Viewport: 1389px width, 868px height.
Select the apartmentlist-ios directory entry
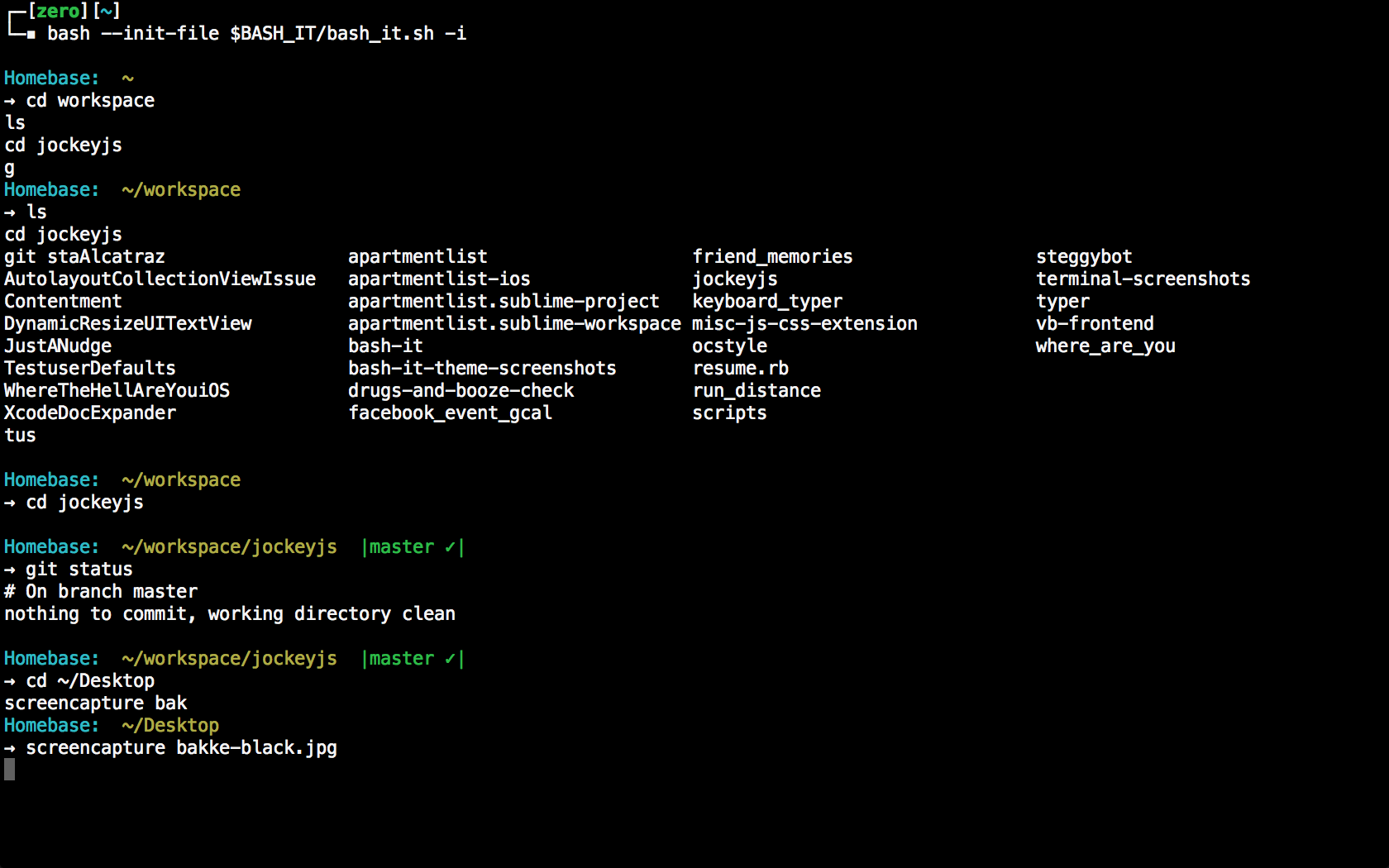click(439, 279)
